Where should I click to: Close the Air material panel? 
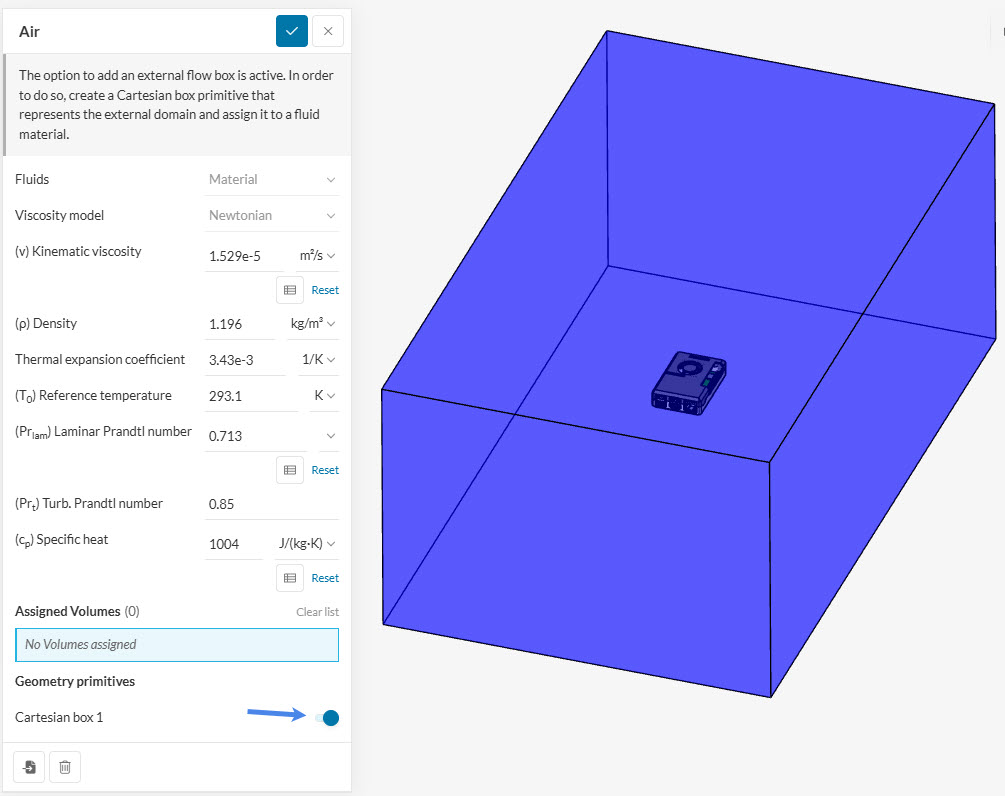coord(328,31)
